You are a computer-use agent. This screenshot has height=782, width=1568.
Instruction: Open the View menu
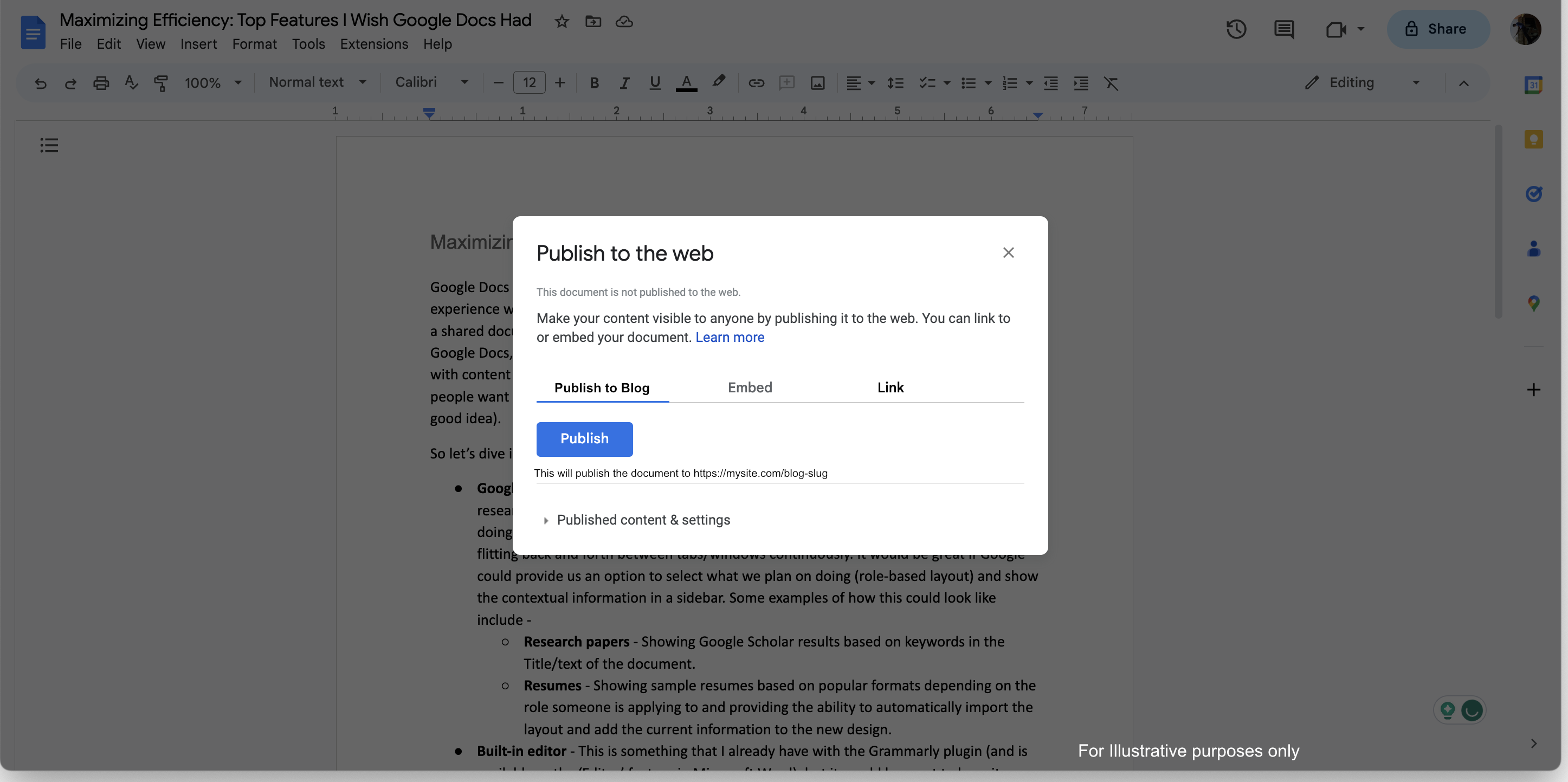point(150,44)
